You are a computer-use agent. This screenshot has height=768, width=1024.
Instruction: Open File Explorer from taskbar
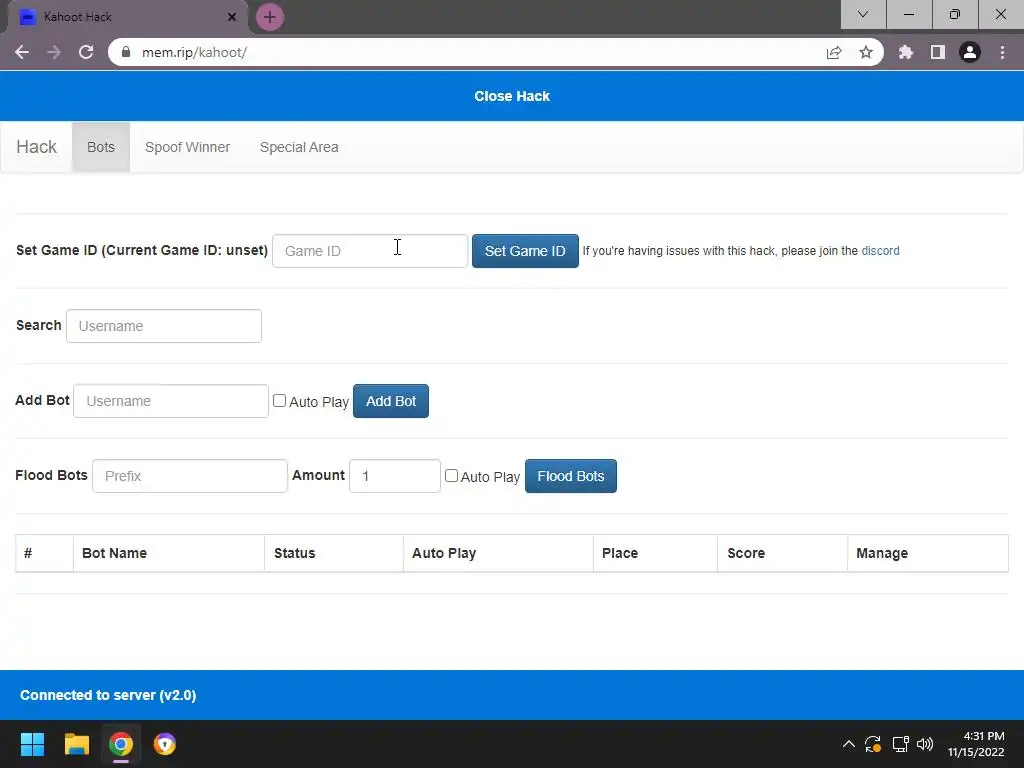(76, 744)
